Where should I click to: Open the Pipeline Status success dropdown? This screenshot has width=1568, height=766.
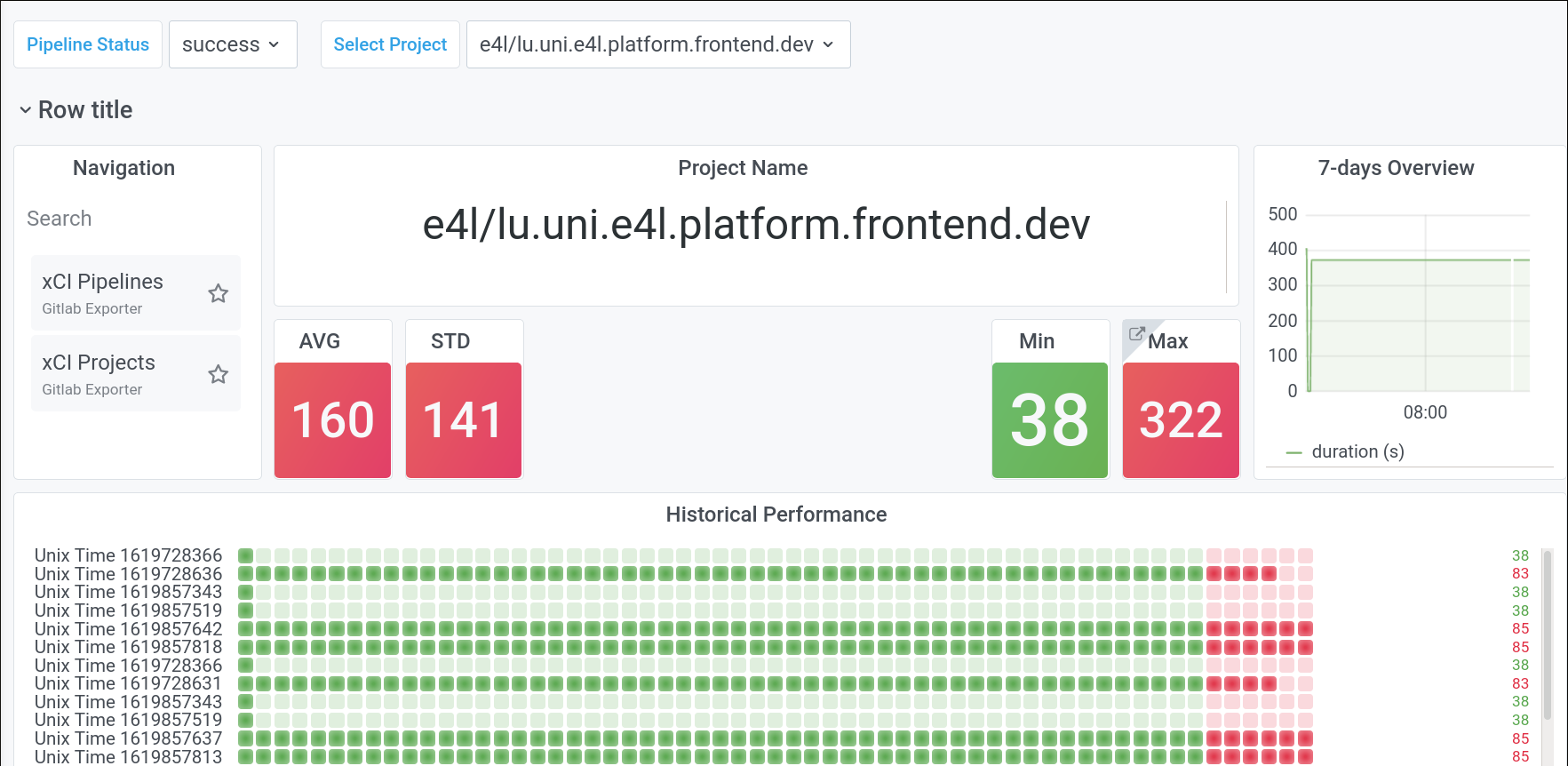coord(232,44)
